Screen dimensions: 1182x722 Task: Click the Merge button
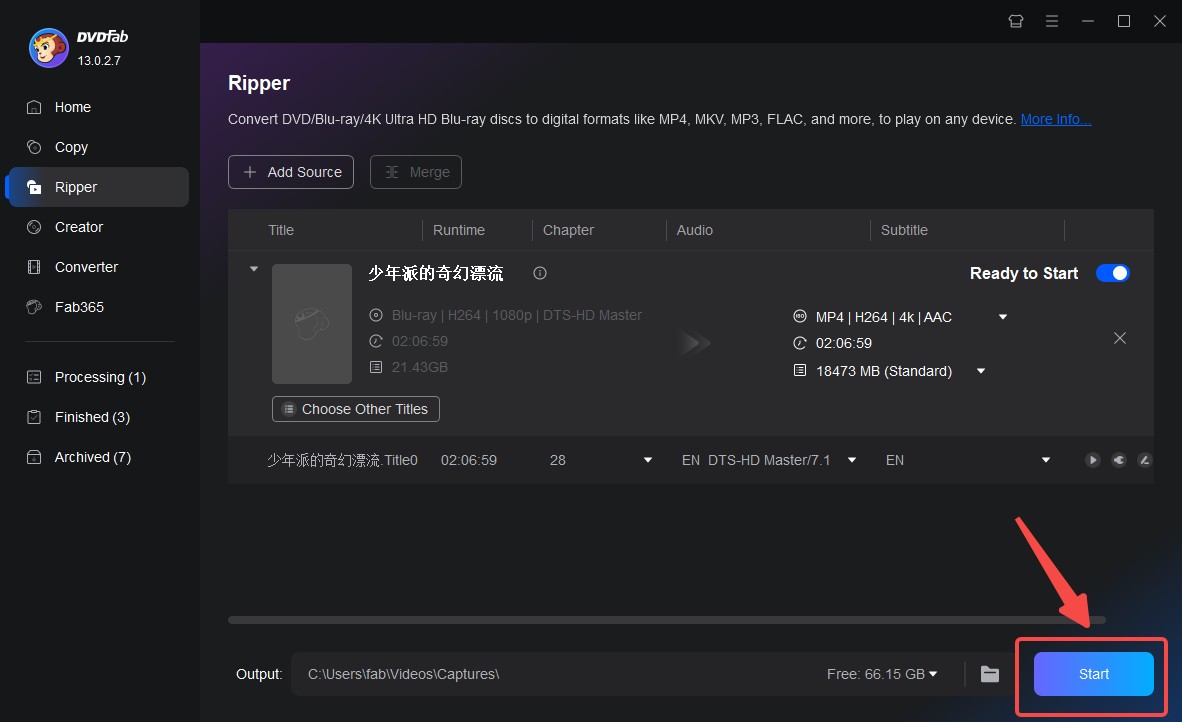(415, 172)
